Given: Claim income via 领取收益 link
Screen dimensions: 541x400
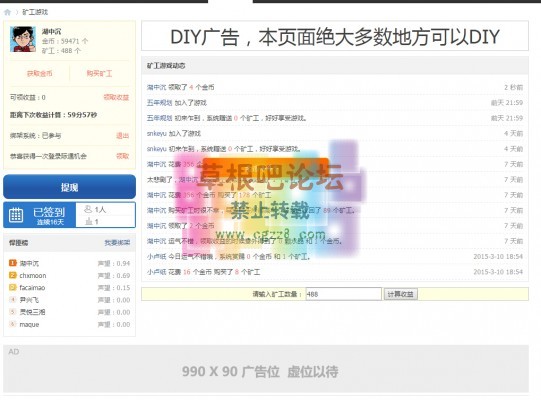Looking at the screenshot, I should click(x=116, y=97).
